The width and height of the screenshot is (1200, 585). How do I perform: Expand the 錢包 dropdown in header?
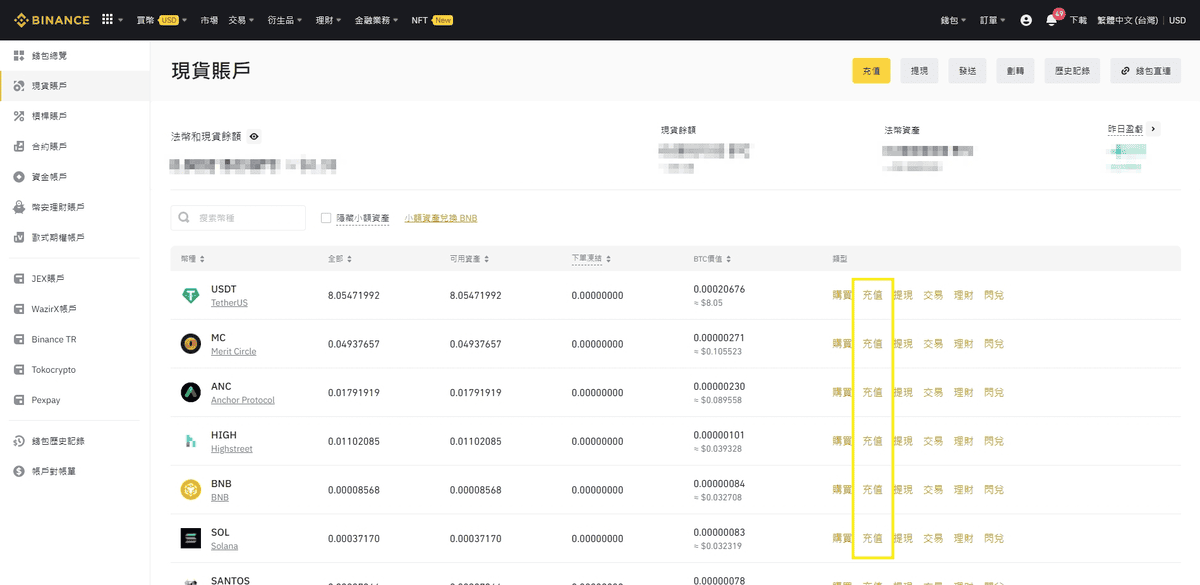click(x=953, y=20)
